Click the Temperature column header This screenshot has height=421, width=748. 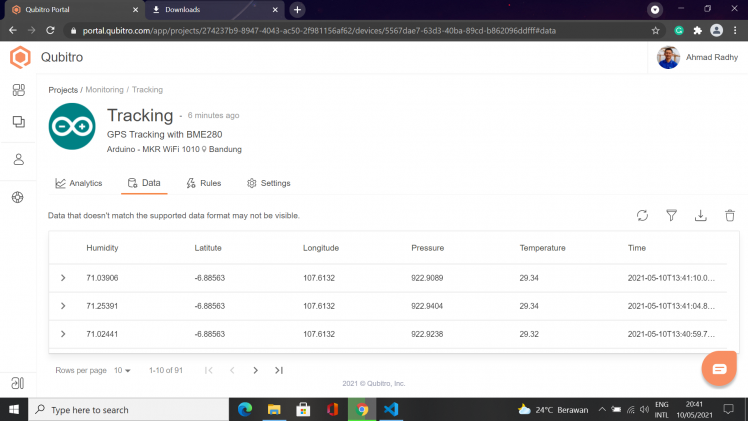coord(542,248)
